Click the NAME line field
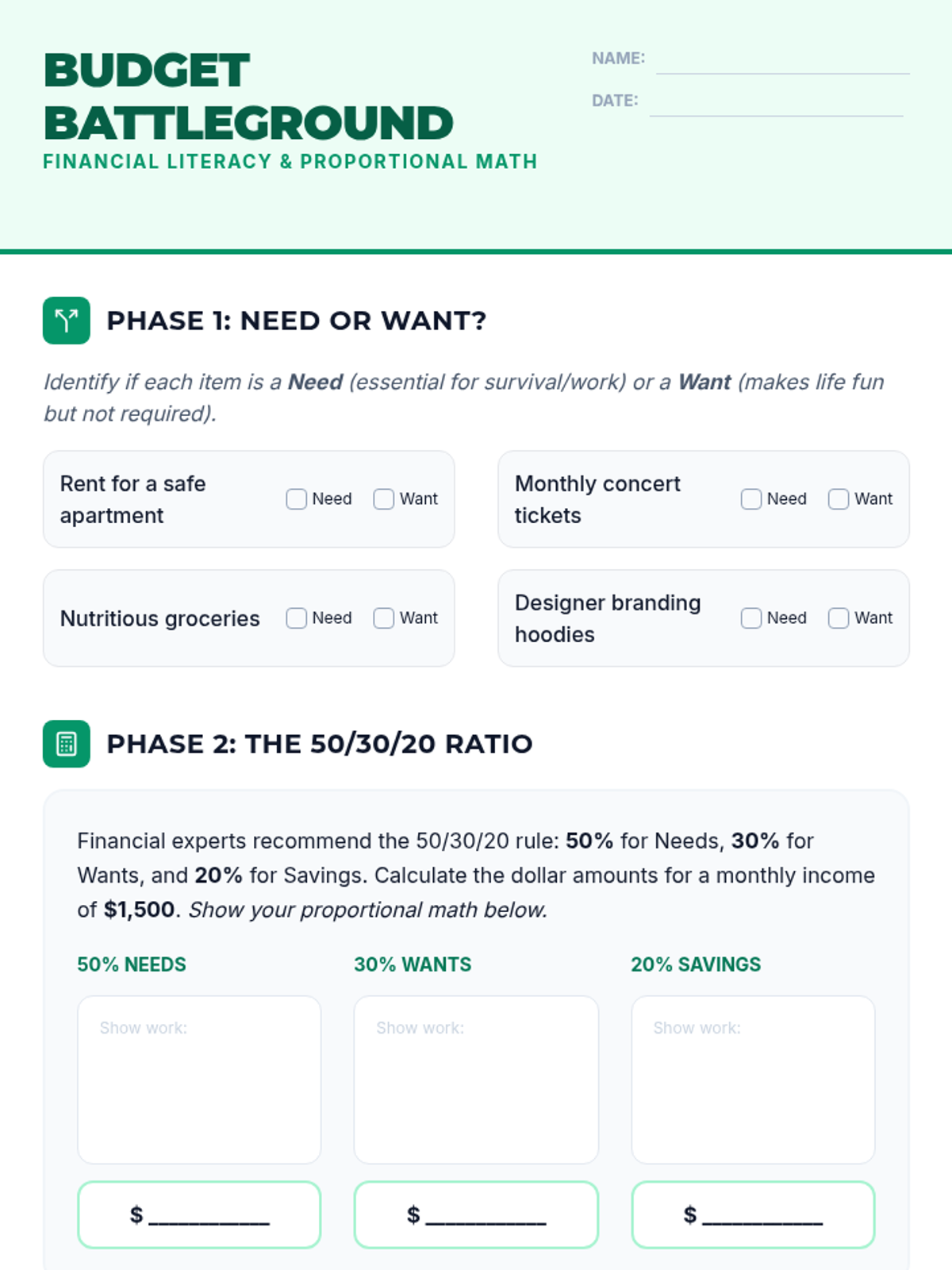The width and height of the screenshot is (952, 1270). (x=782, y=59)
